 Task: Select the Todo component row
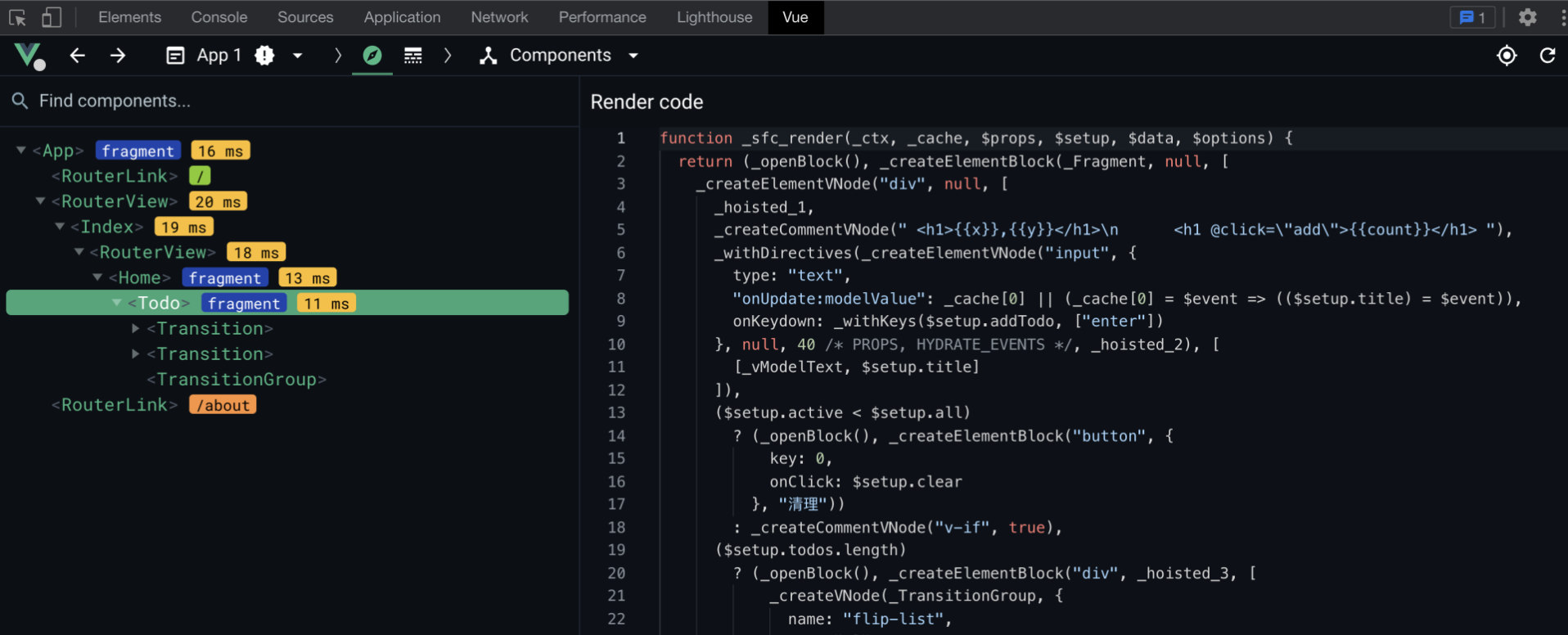tap(287, 303)
